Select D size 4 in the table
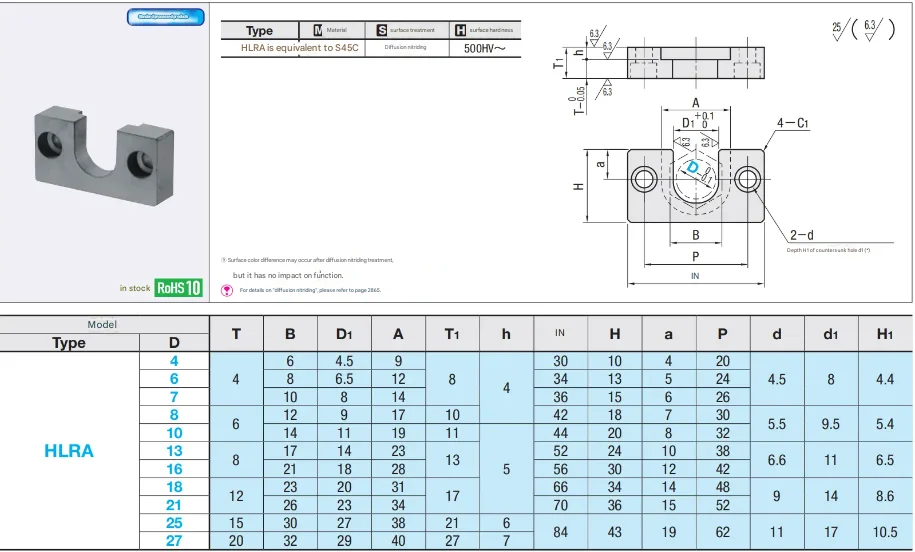 [x=173, y=360]
